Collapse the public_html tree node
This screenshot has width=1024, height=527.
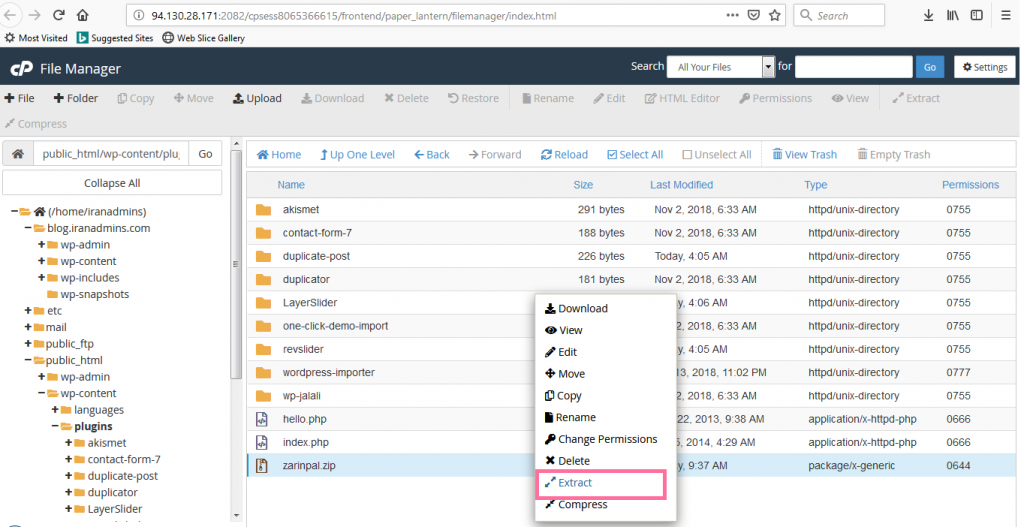pos(28,360)
